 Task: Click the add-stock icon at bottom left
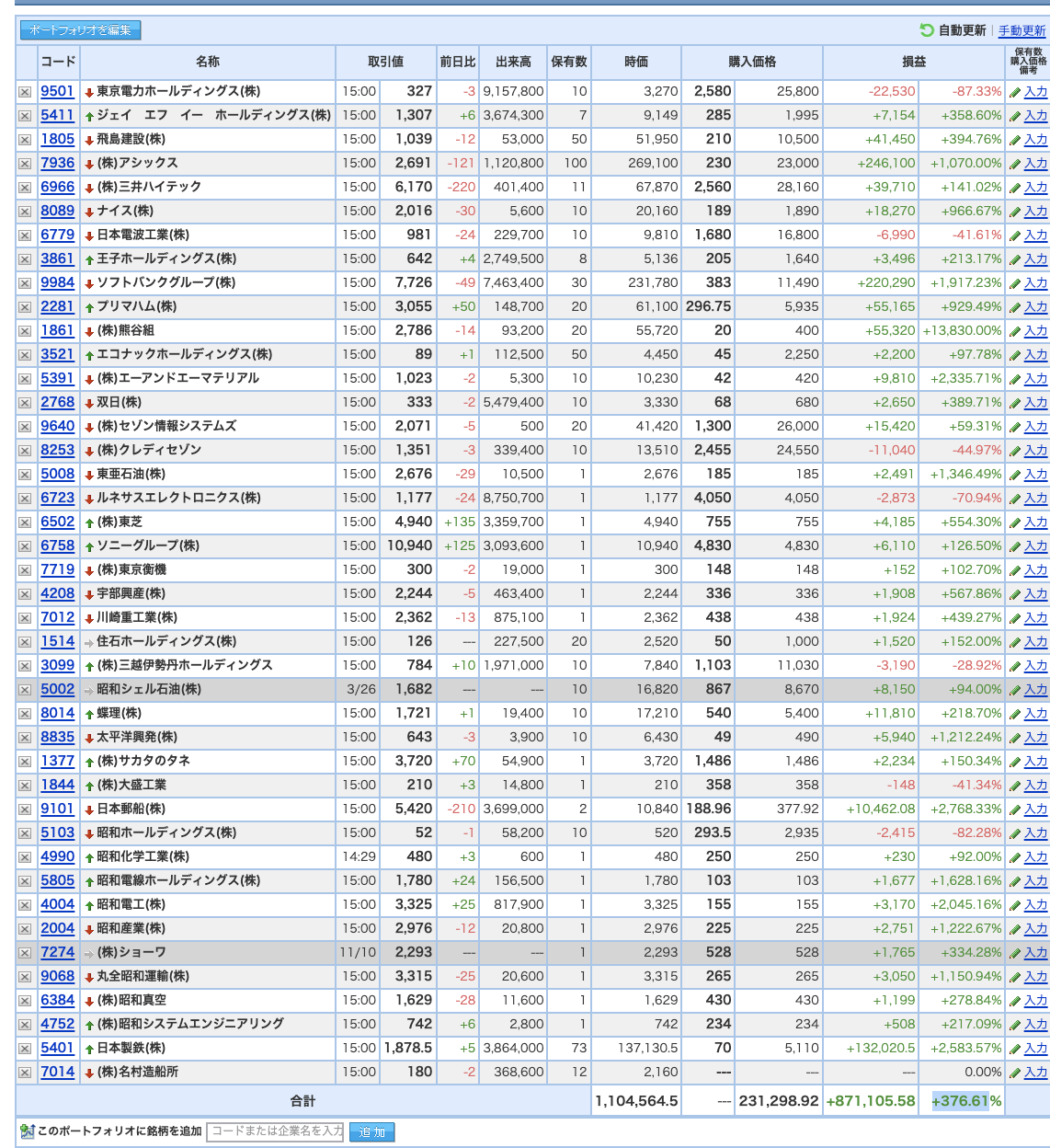(x=27, y=1131)
